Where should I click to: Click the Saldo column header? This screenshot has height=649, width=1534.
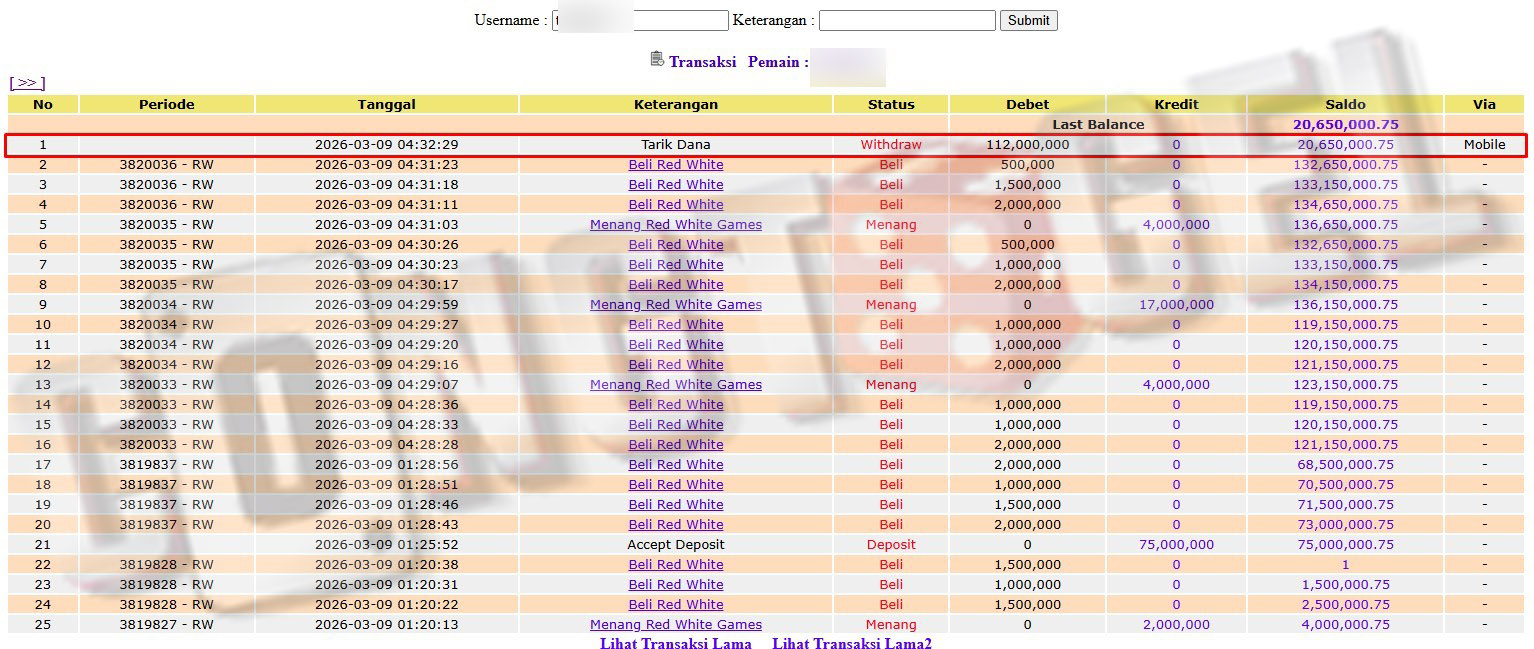coord(1344,104)
